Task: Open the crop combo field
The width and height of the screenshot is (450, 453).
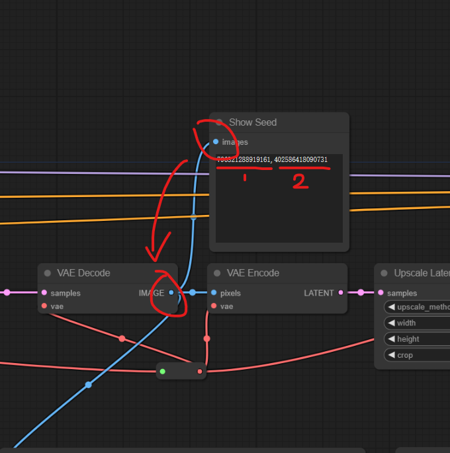Action: pyautogui.click(x=417, y=355)
